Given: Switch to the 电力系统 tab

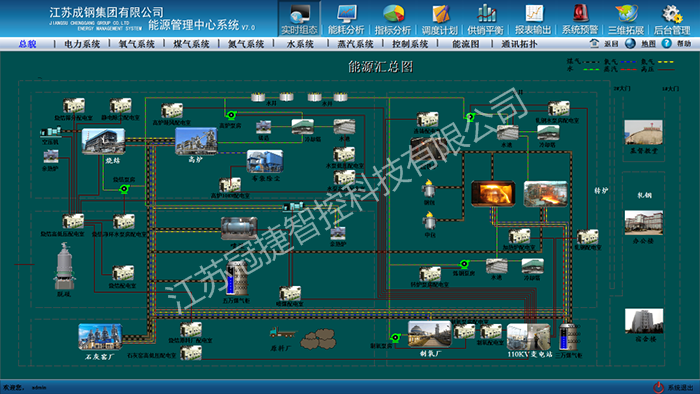Looking at the screenshot, I should click(x=82, y=44).
